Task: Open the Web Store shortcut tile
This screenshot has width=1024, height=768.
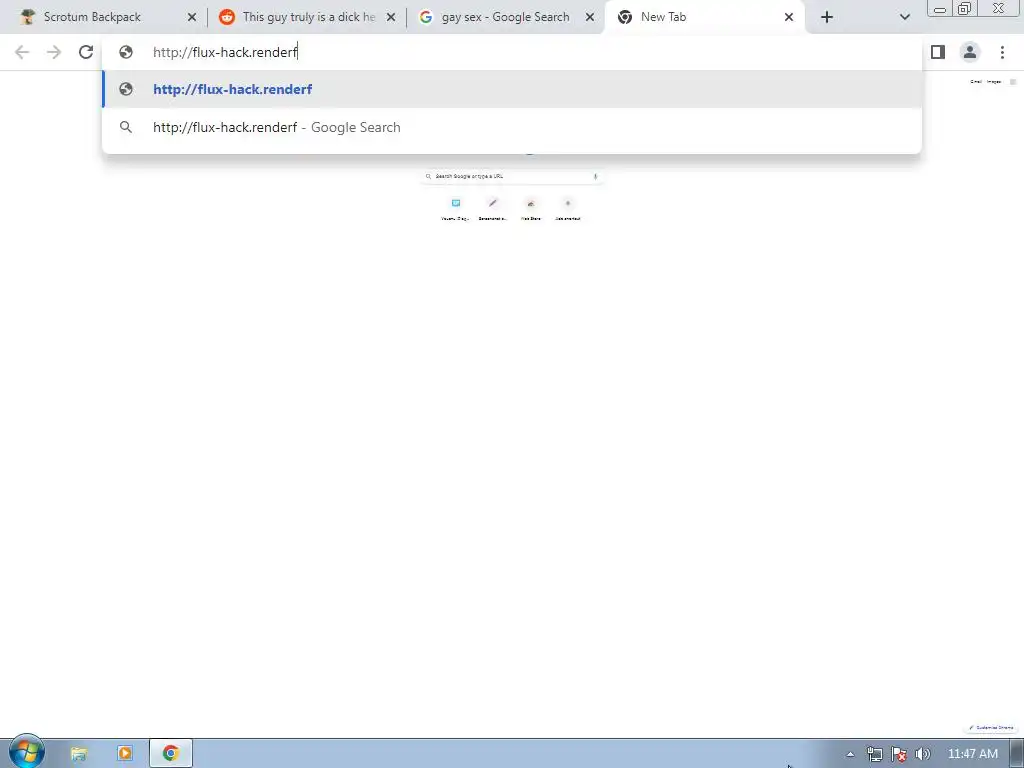Action: pos(531,208)
